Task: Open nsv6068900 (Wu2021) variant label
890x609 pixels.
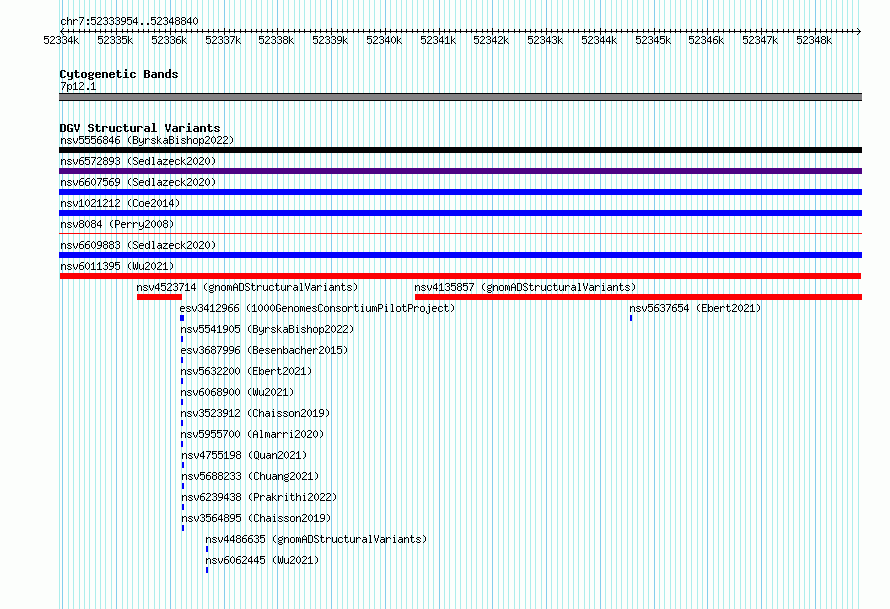Action: pyautogui.click(x=237, y=392)
